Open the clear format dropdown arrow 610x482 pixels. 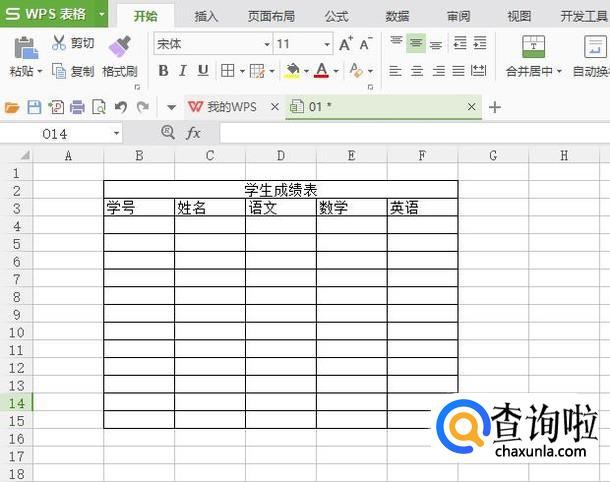(x=370, y=71)
